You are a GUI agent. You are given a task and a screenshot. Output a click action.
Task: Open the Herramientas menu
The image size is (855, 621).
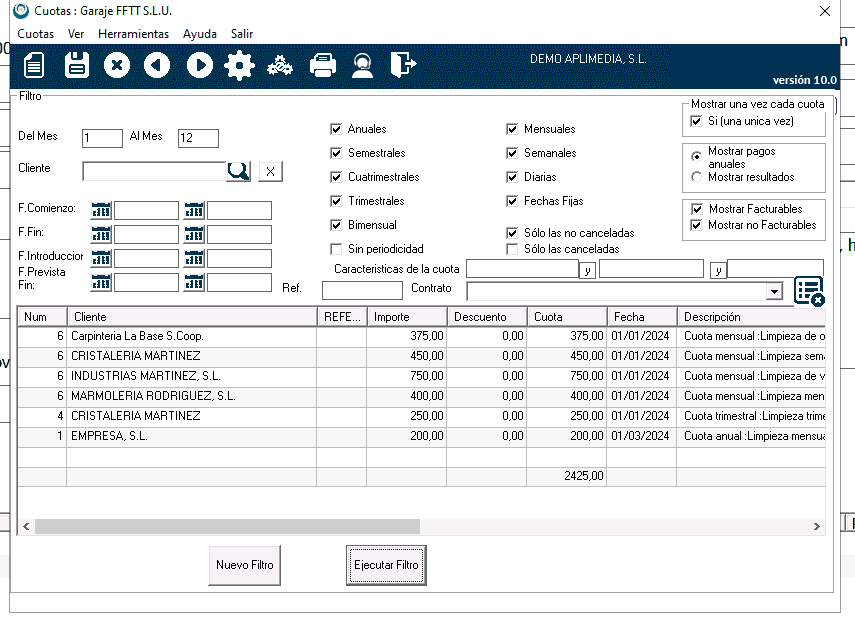pos(133,34)
